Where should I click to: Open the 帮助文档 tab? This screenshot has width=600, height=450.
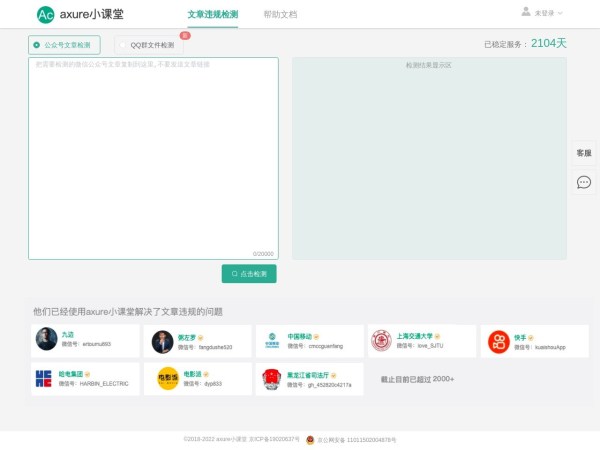pos(280,15)
